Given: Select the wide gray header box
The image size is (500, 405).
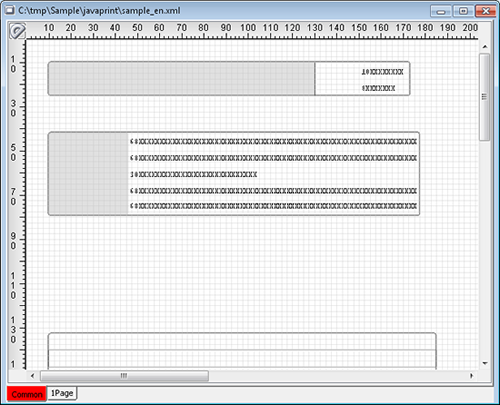Looking at the screenshot, I should tap(181, 79).
